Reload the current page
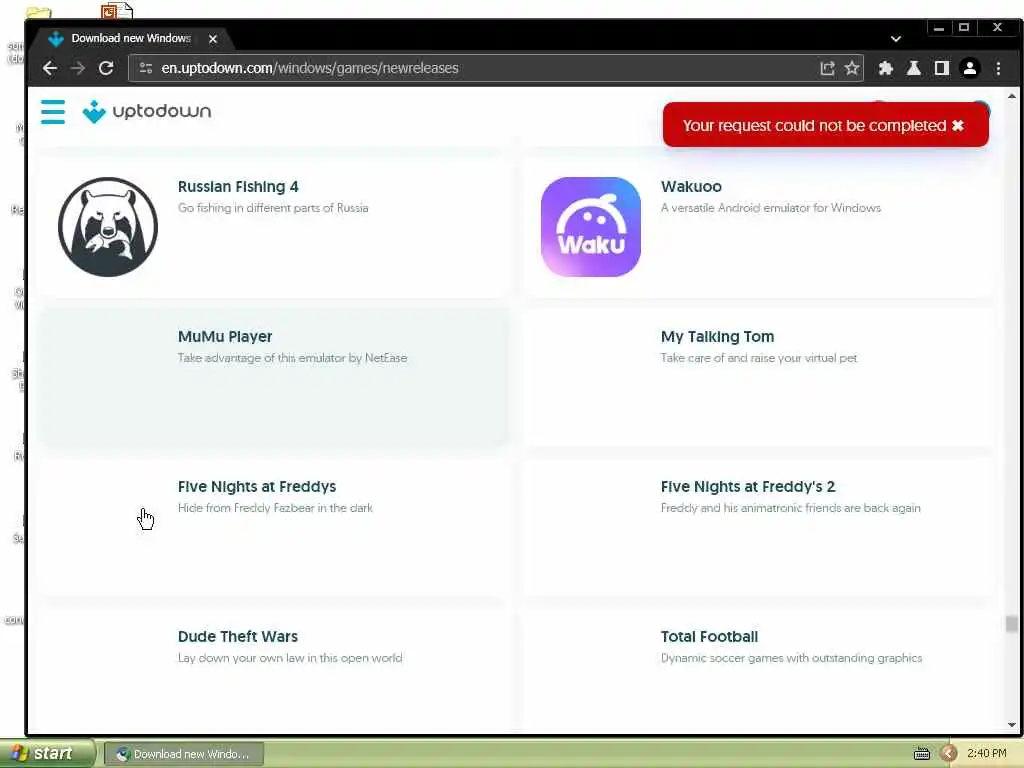 [106, 68]
